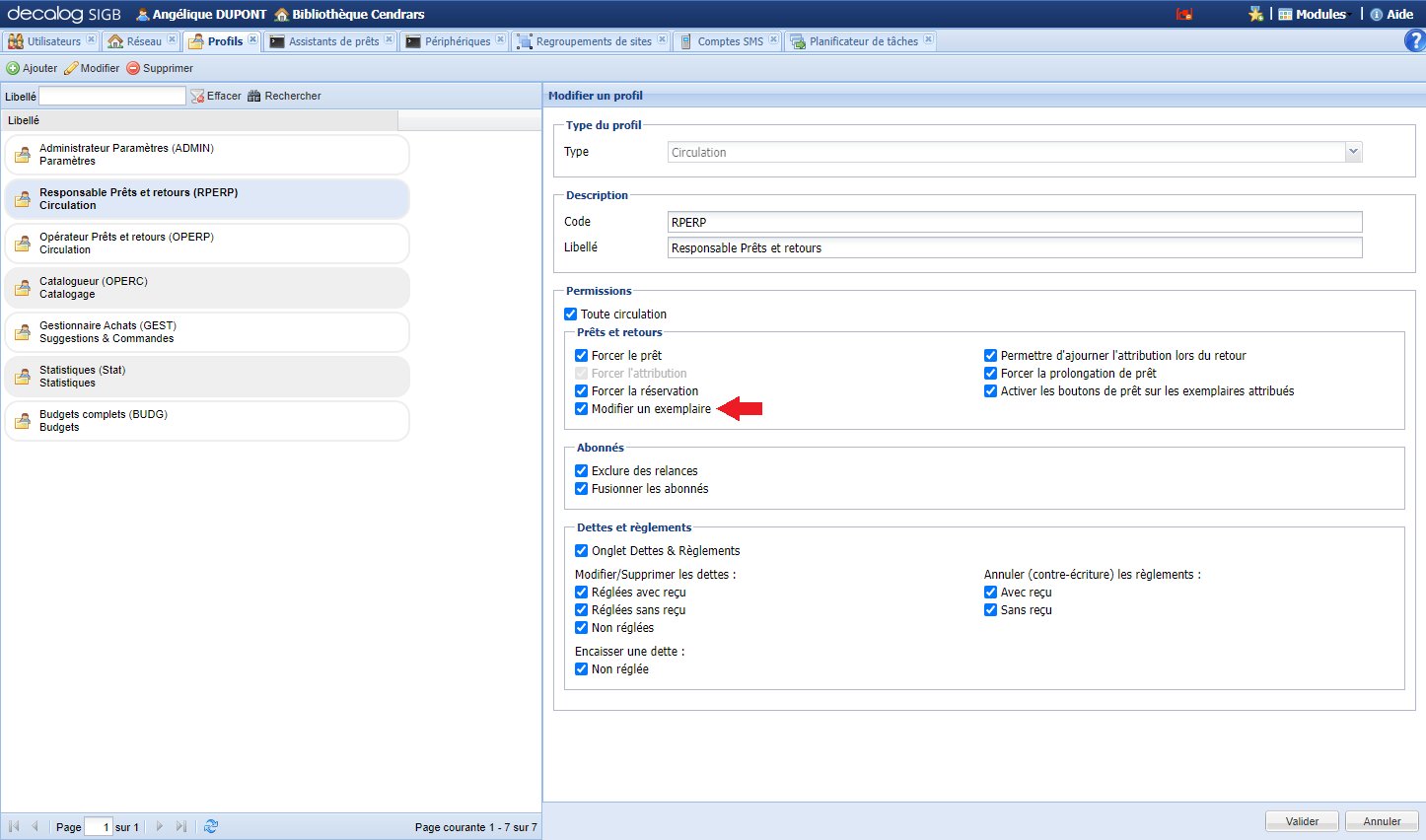Open the Planificateur de tâches tab
Image resolution: width=1426 pixels, height=840 pixels.
click(x=863, y=41)
